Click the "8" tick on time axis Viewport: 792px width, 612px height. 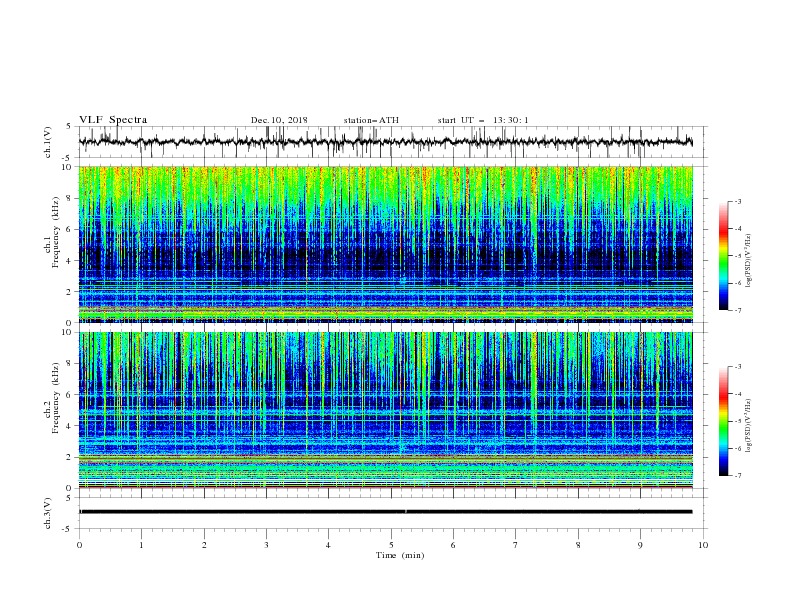578,545
